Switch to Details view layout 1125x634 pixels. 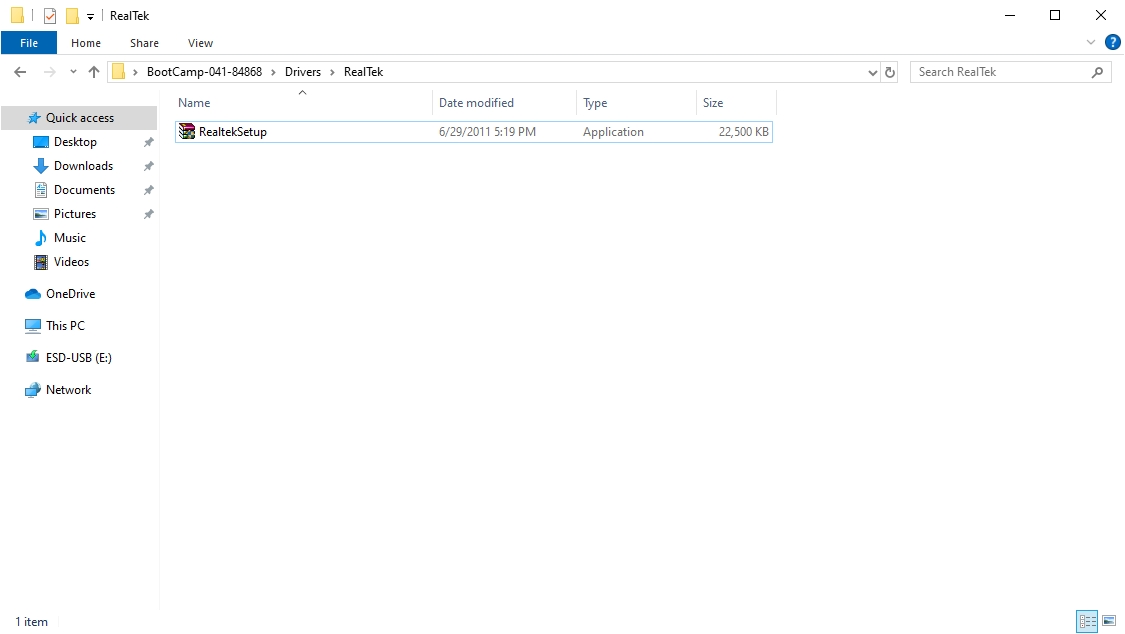click(1087, 621)
